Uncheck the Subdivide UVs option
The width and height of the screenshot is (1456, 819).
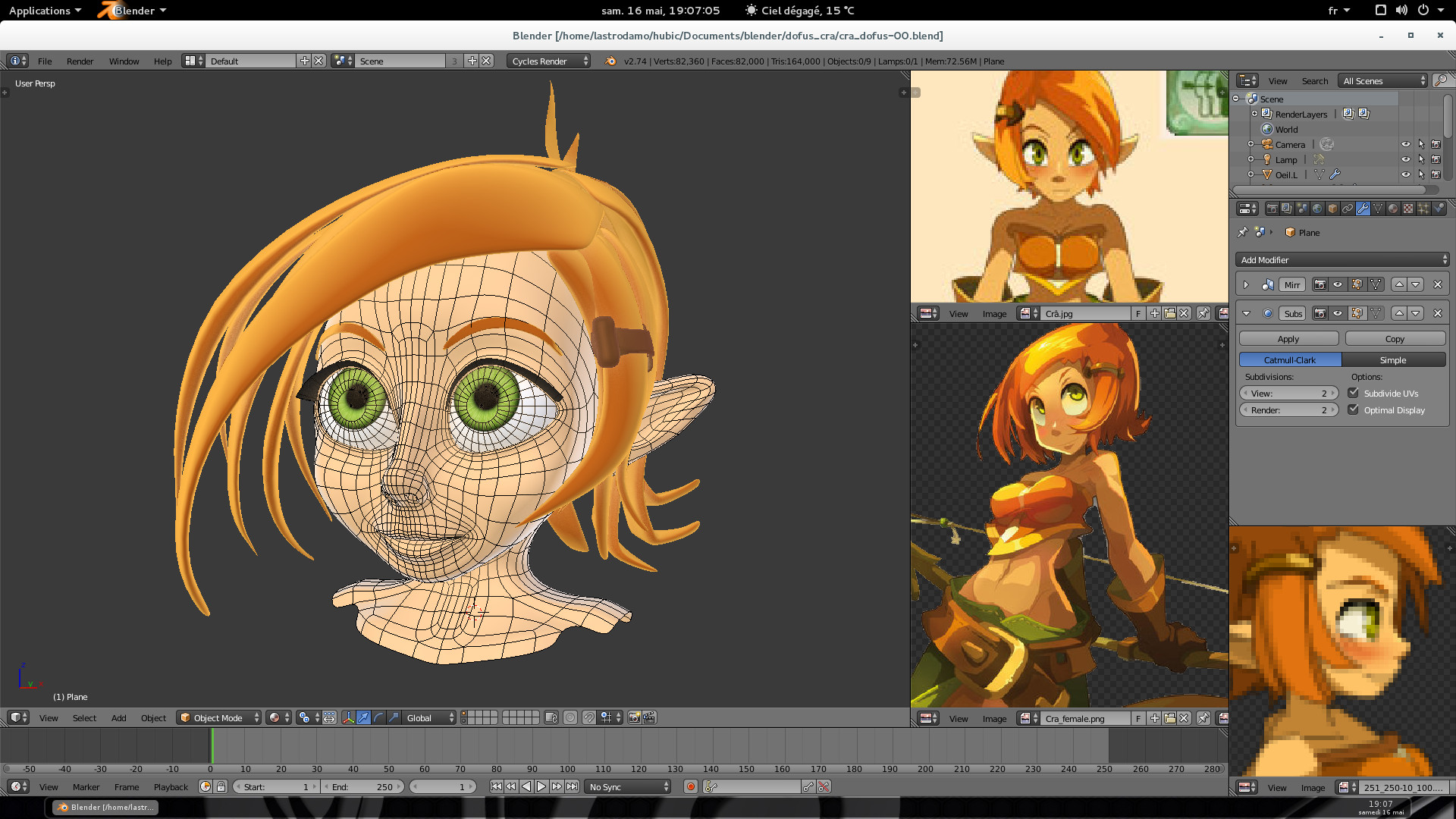click(x=1353, y=393)
